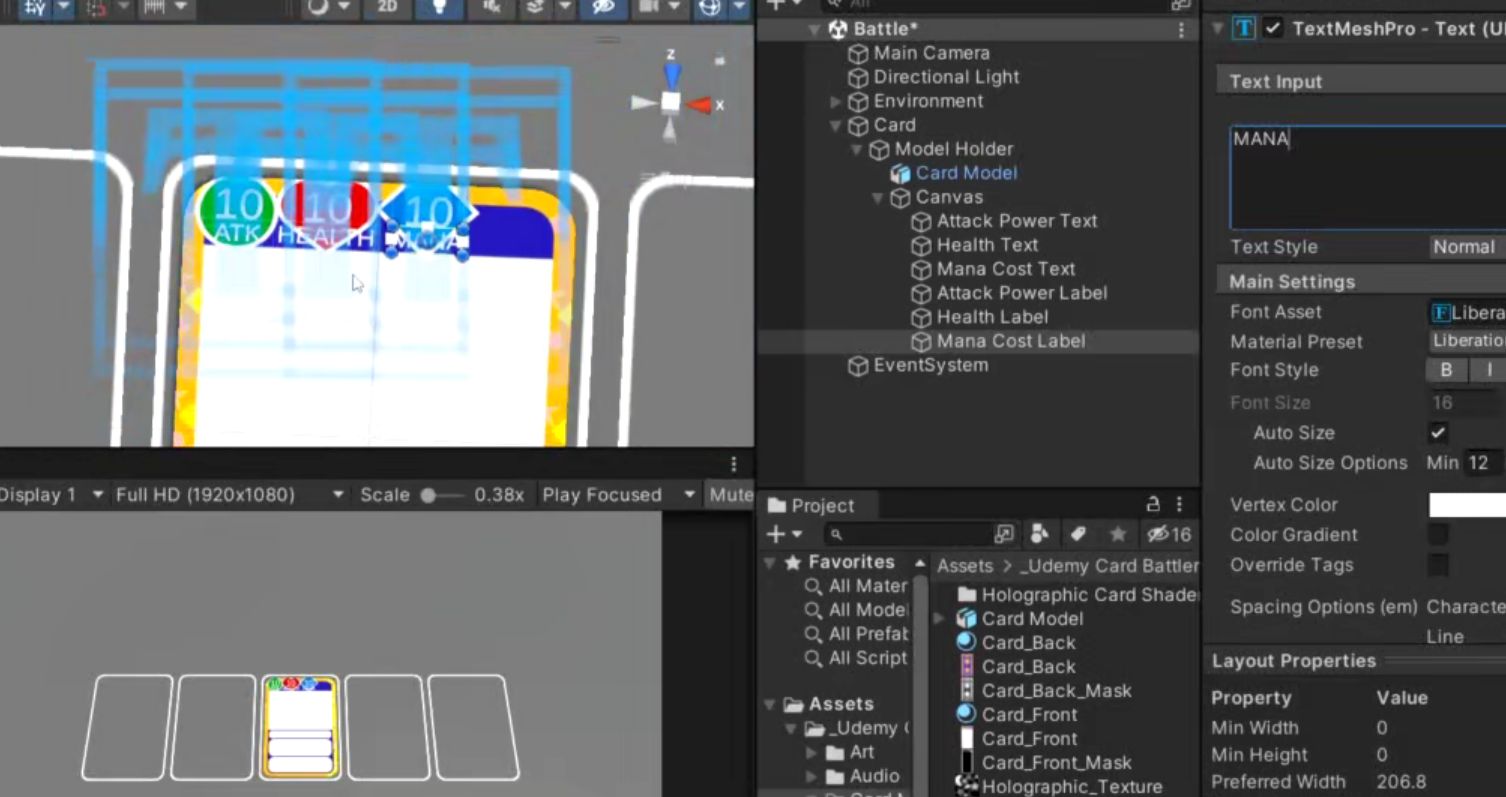Toggle scene visibility crossed-eye icon
This screenshot has height=797, width=1506.
point(603,8)
